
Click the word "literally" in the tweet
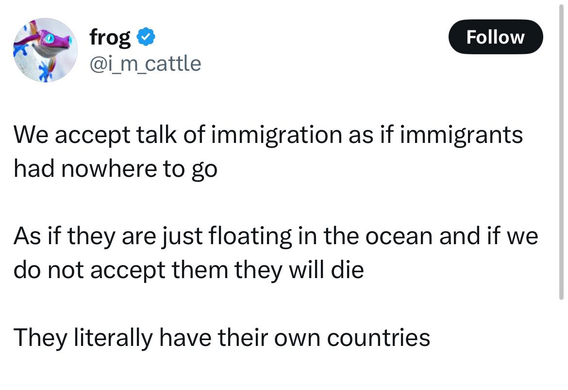coord(113,338)
